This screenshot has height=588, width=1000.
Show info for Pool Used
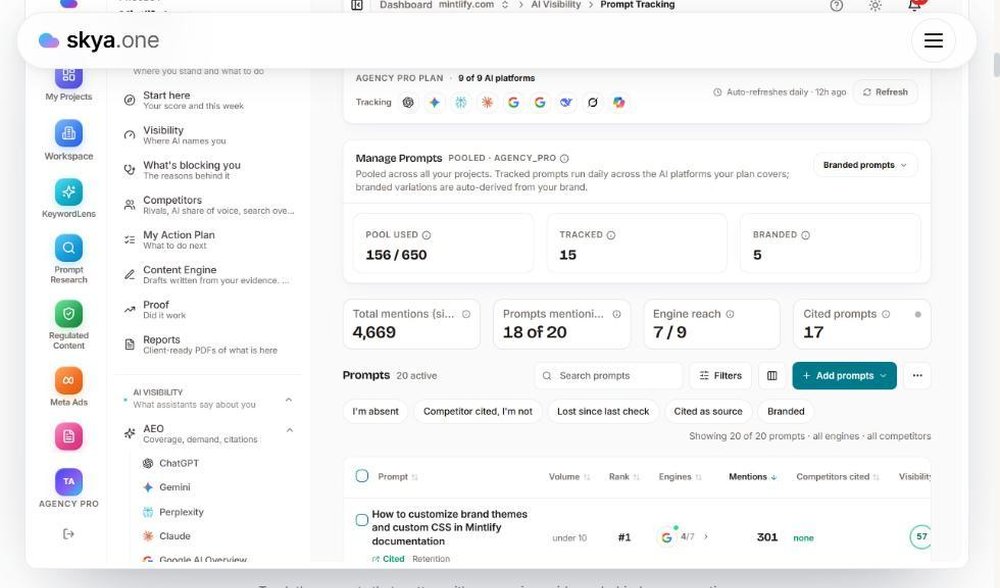coord(426,235)
